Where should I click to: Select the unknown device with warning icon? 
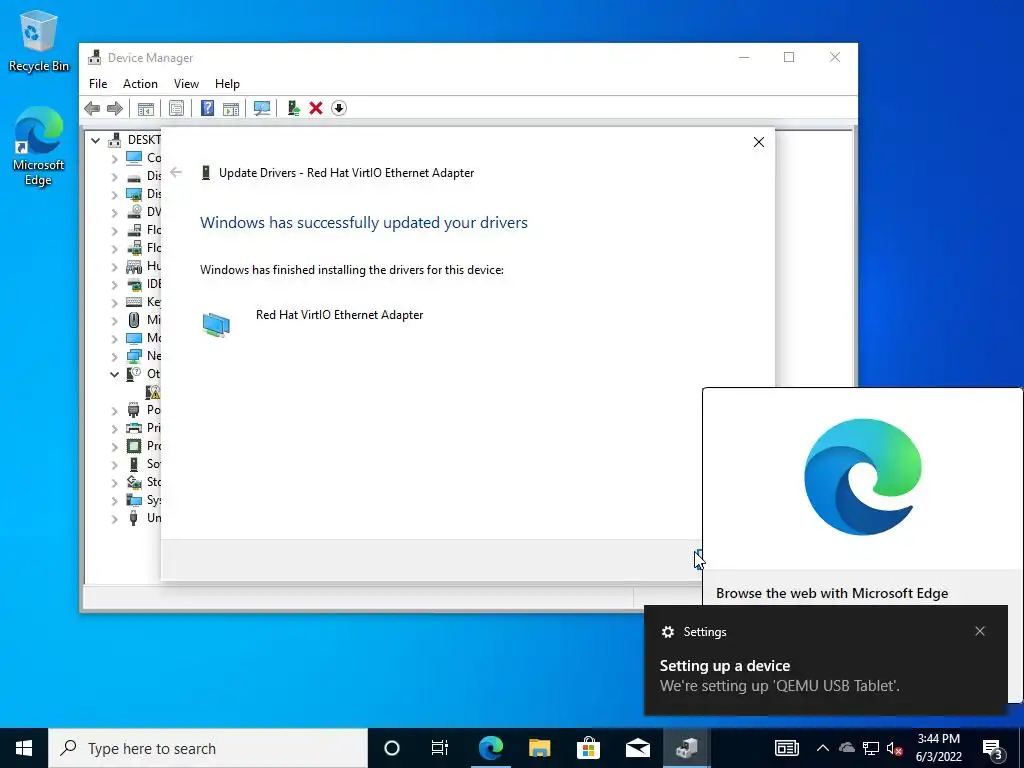click(x=153, y=392)
